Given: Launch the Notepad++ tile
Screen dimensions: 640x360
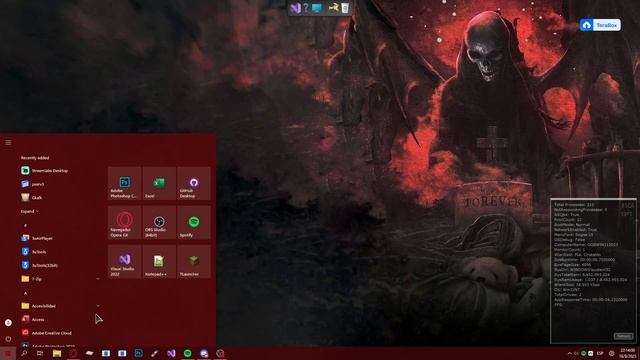Looking at the screenshot, I should click(159, 262).
